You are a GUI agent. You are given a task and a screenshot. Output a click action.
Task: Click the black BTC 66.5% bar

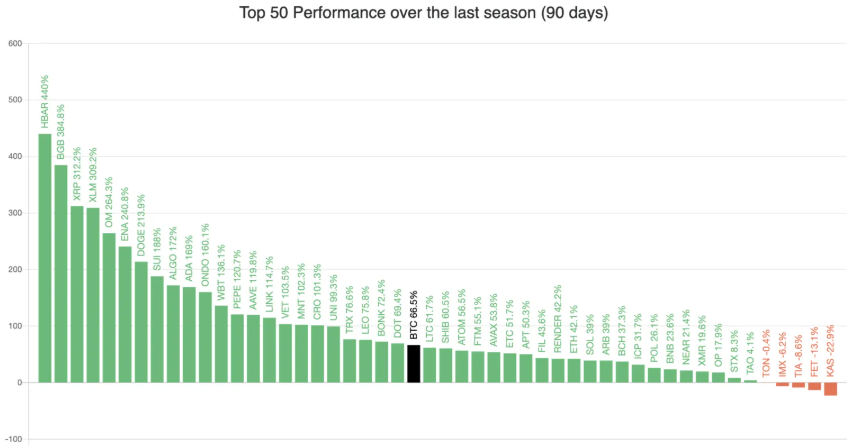[x=413, y=364]
